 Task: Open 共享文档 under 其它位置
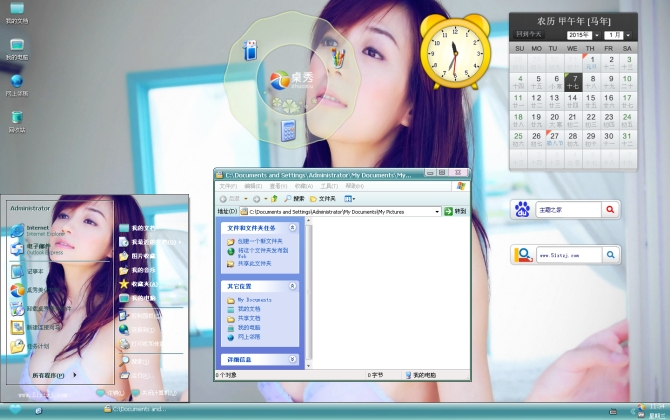pos(249,318)
